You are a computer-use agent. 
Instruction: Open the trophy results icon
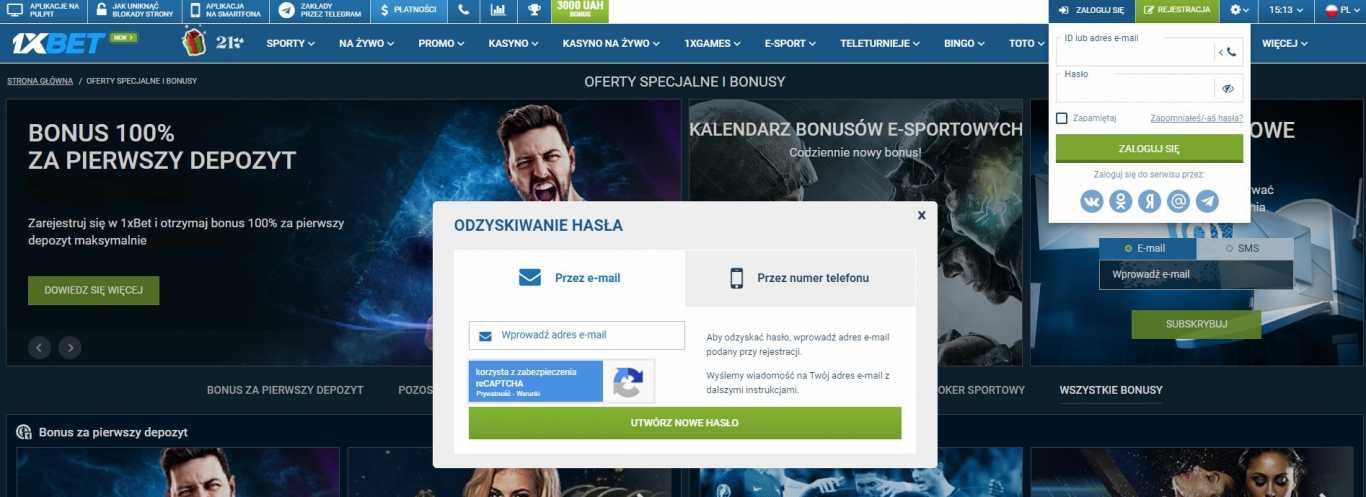point(534,10)
